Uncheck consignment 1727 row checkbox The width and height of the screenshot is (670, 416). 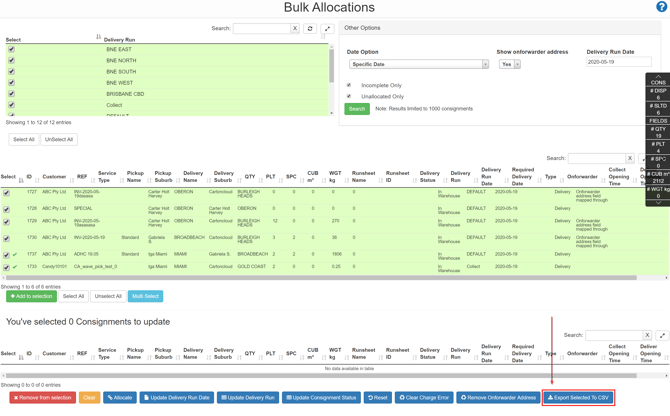point(6,193)
